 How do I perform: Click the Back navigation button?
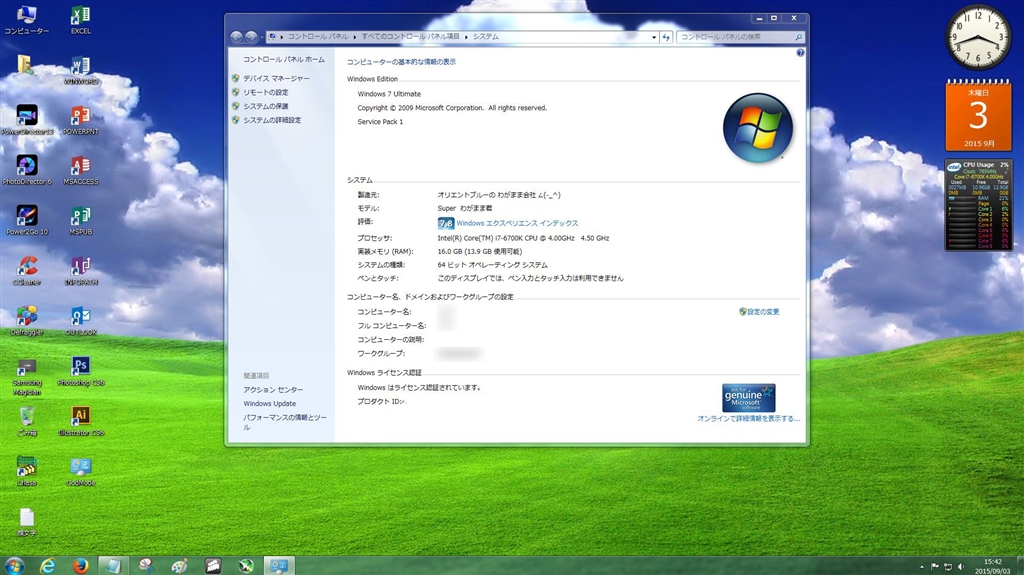click(x=236, y=37)
